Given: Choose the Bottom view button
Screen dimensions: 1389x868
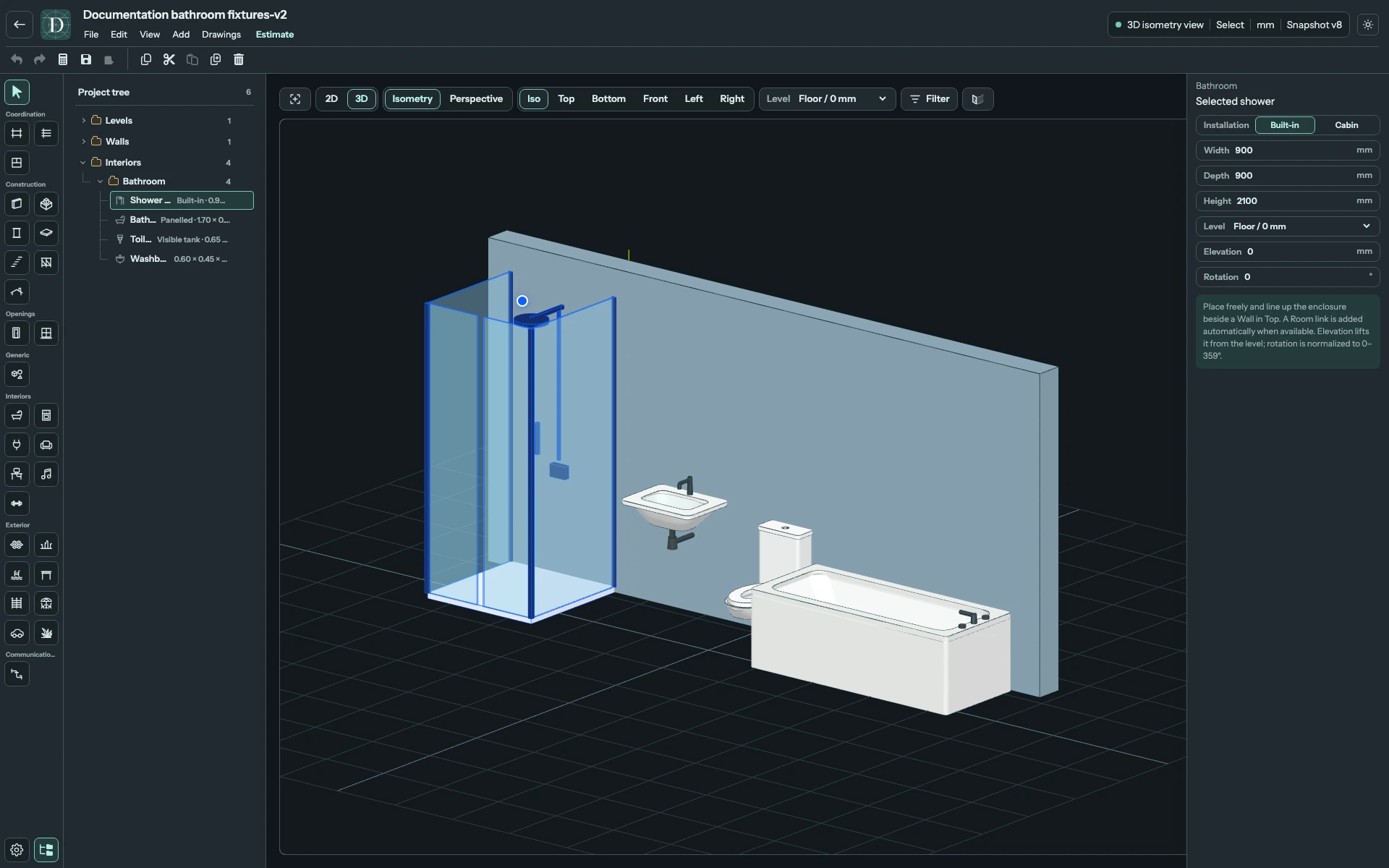Looking at the screenshot, I should click(x=608, y=99).
